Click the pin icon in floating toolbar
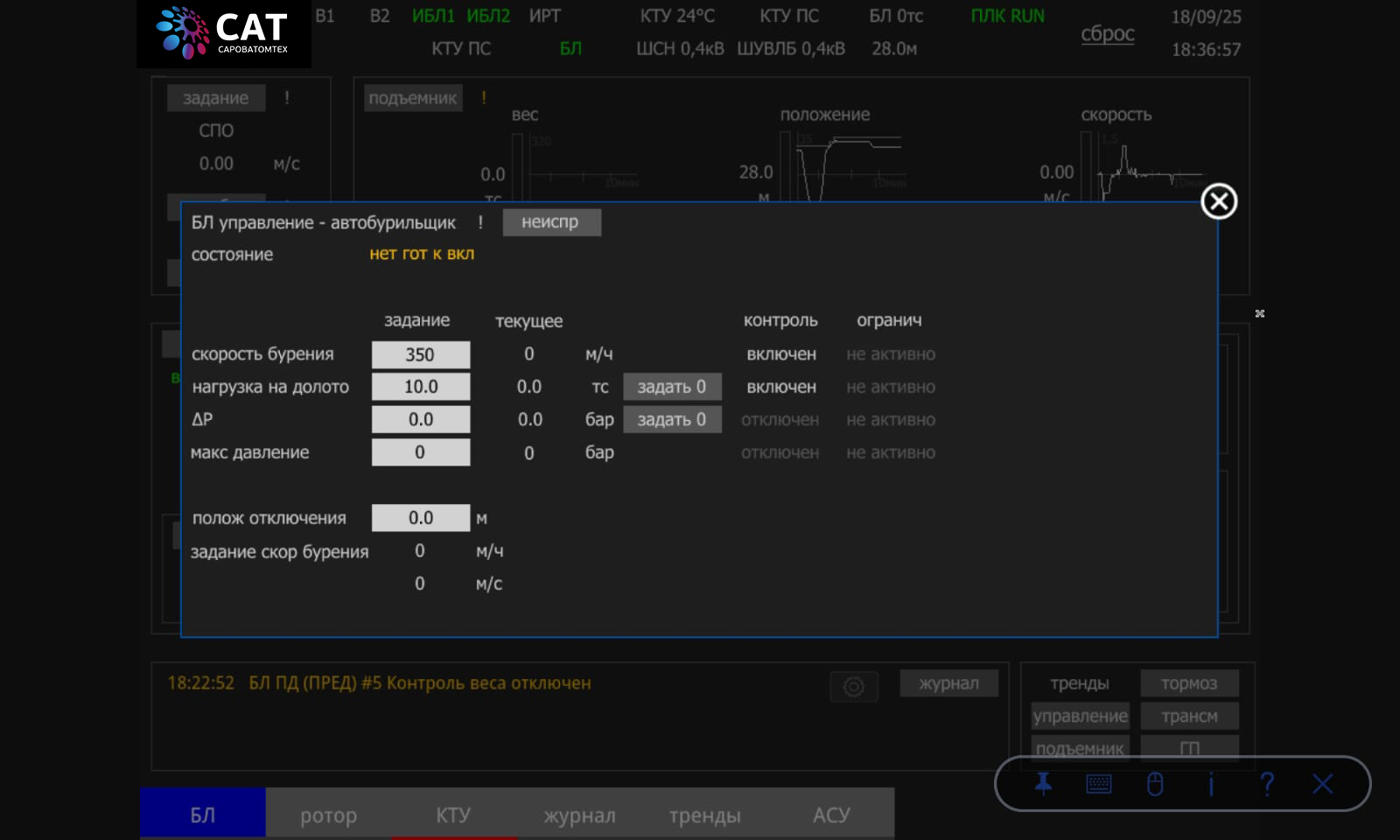1400x840 pixels. (x=1043, y=783)
